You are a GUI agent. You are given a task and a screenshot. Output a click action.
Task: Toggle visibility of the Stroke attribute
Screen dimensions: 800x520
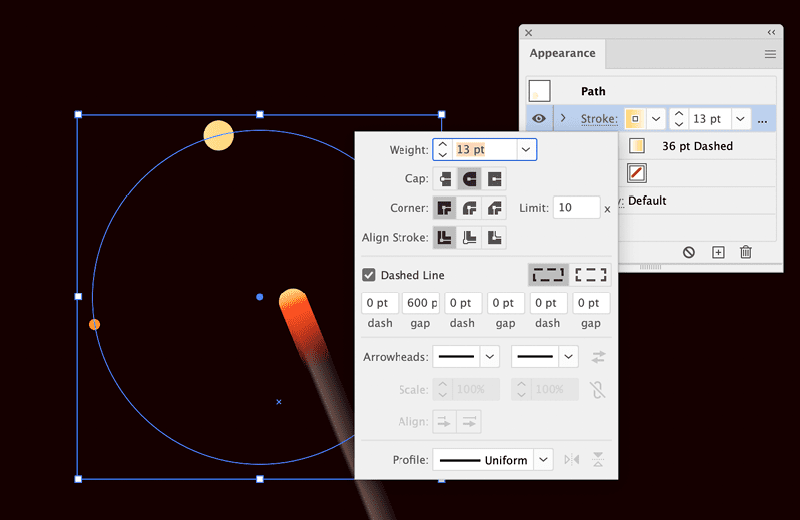click(x=539, y=119)
